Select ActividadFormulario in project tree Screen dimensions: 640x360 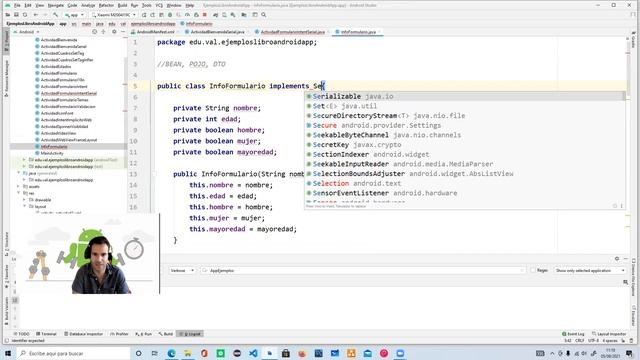(59, 73)
